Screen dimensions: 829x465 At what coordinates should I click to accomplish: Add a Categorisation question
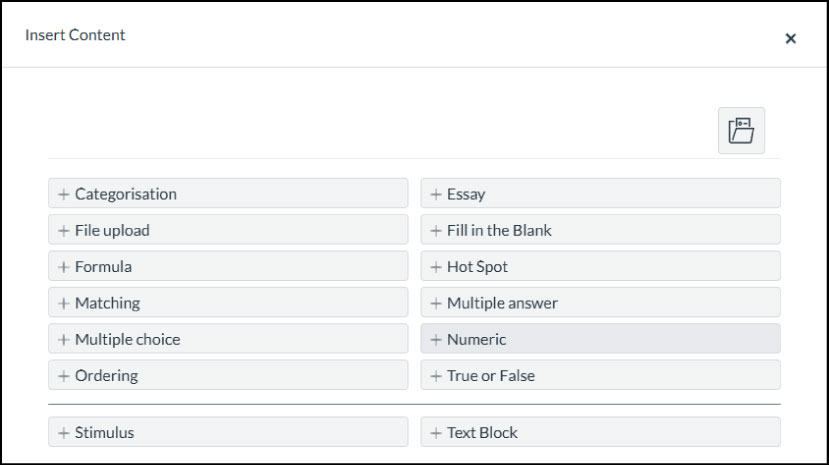pos(228,194)
